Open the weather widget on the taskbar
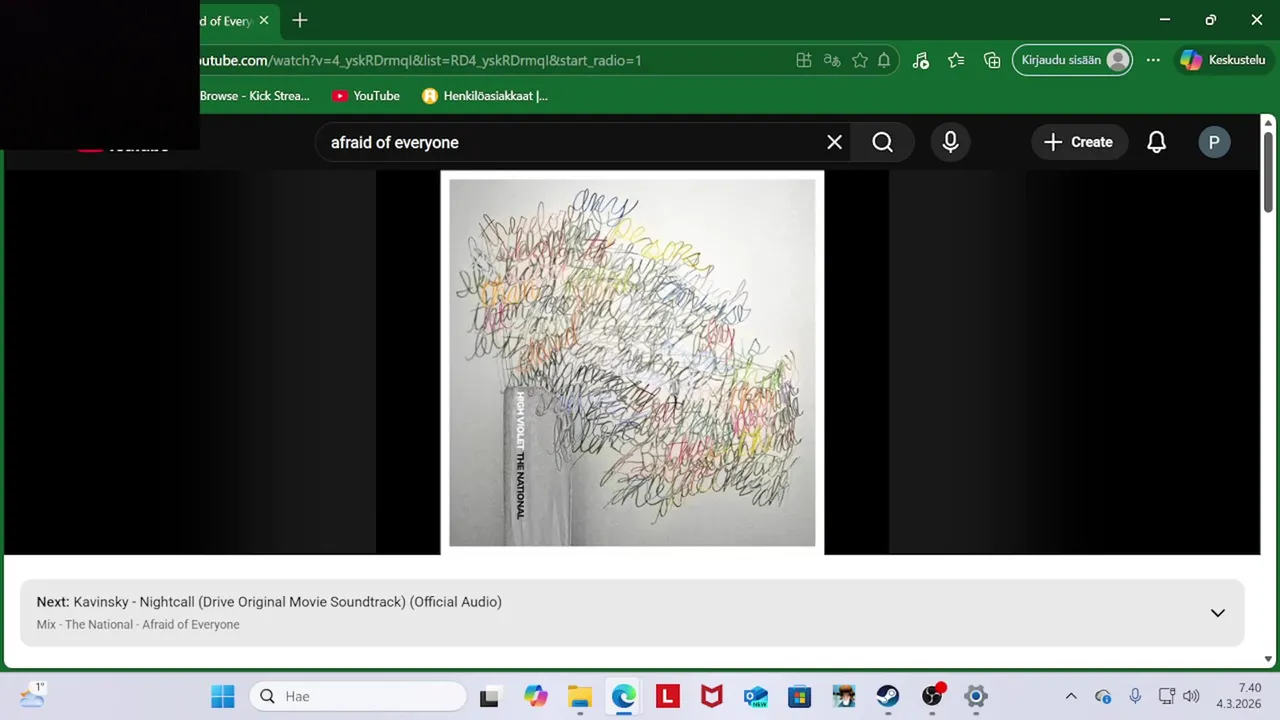The width and height of the screenshot is (1280, 720). point(32,695)
